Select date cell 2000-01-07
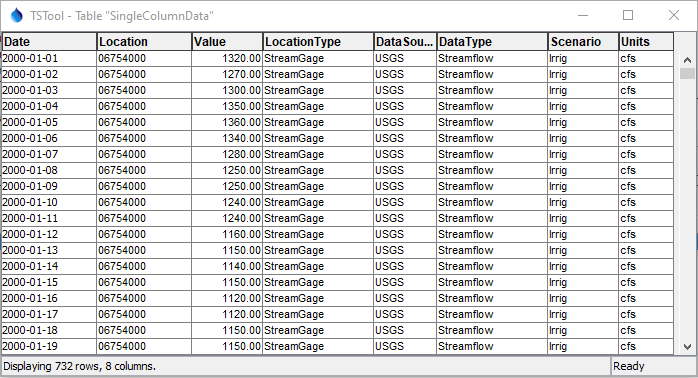 coord(49,154)
